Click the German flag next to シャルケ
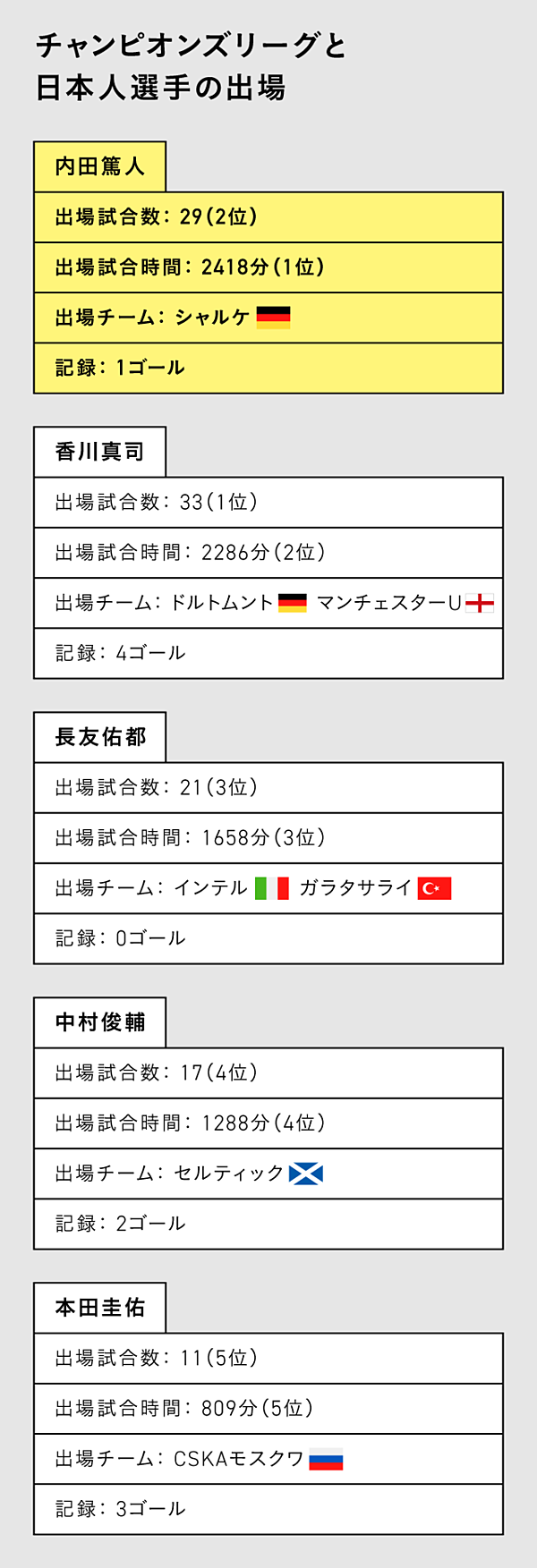This screenshot has height=1568, width=537. [x=273, y=318]
